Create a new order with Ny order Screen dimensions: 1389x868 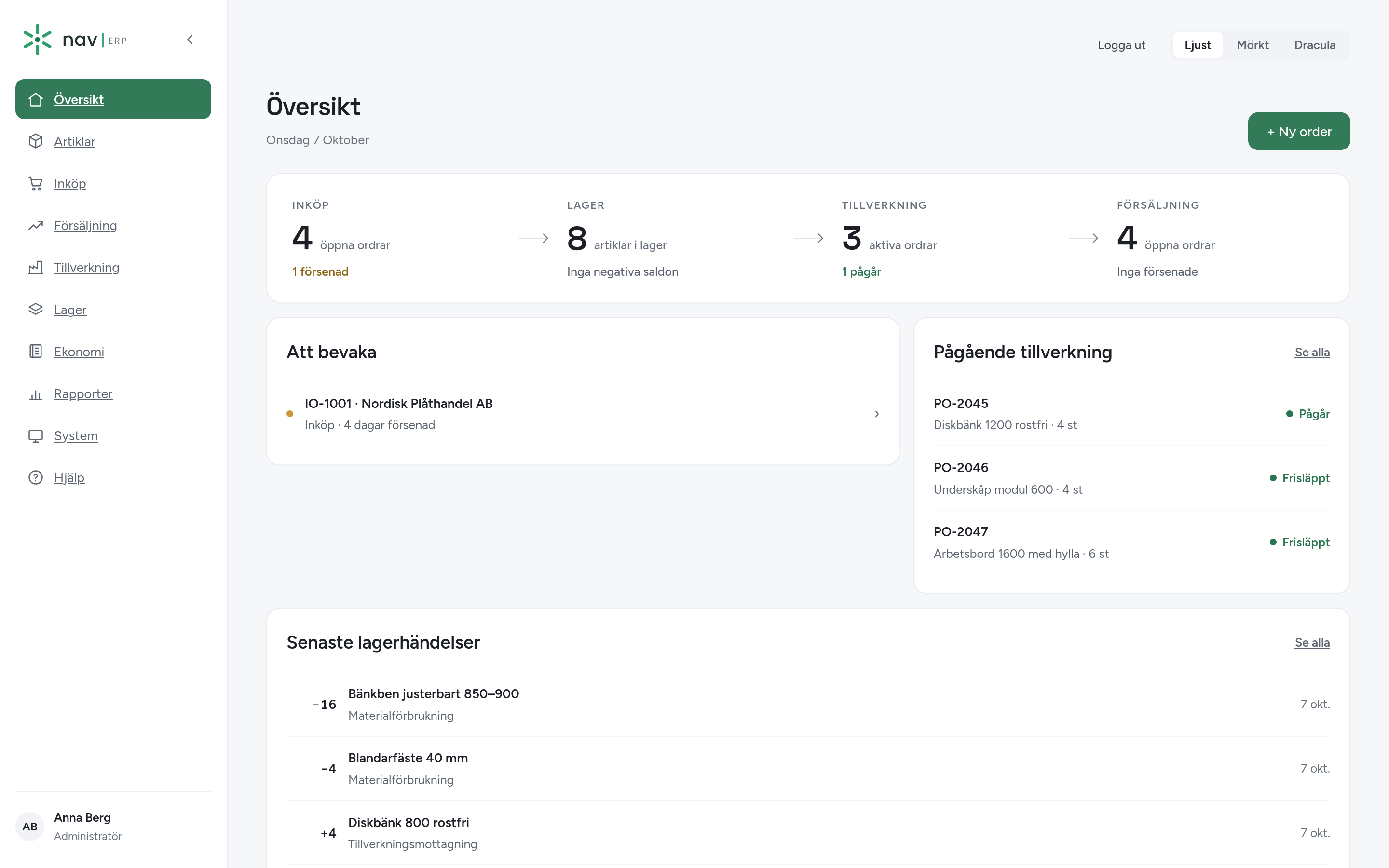1299,132
